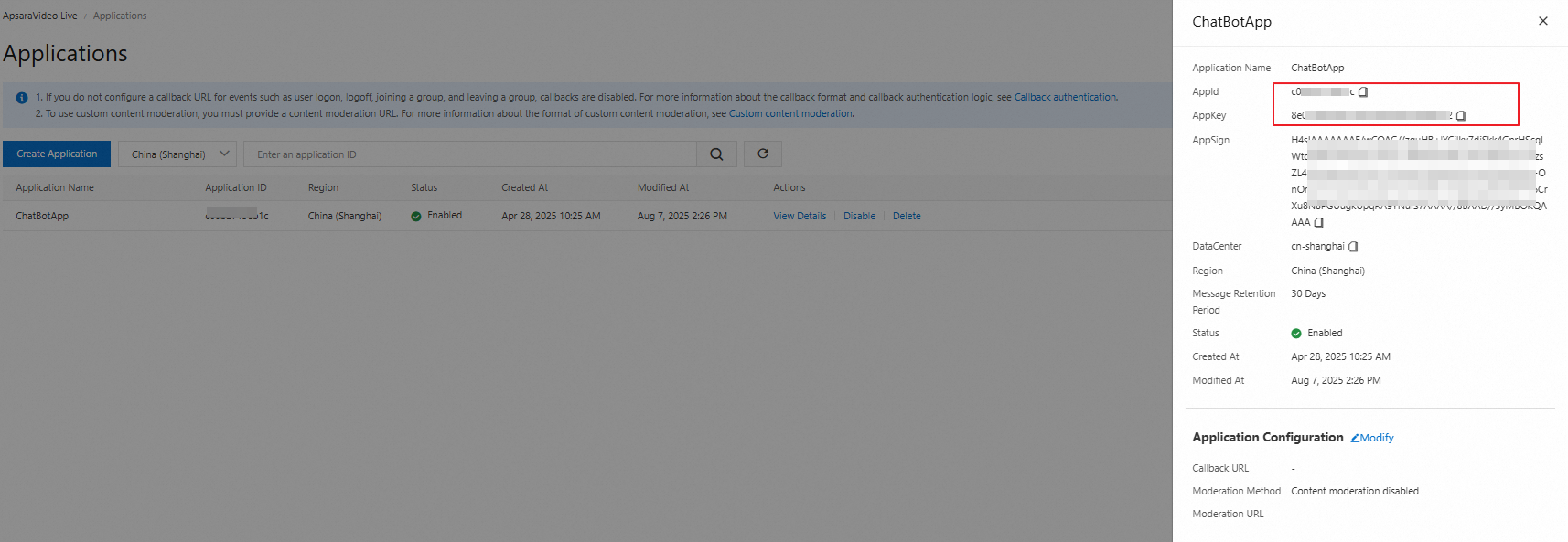Click the Create Application button
The width and height of the screenshot is (1568, 542).
(x=57, y=154)
